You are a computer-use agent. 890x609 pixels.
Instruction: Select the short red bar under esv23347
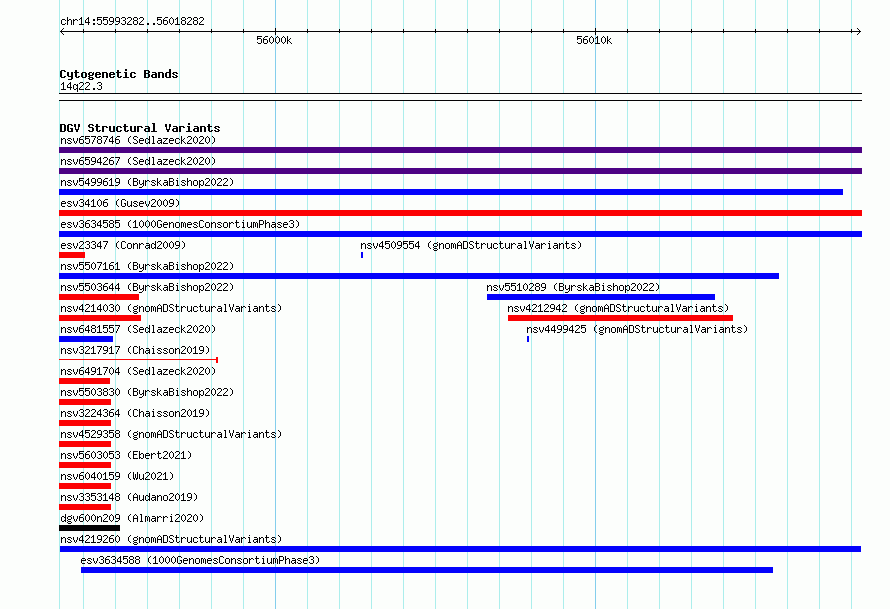72,255
